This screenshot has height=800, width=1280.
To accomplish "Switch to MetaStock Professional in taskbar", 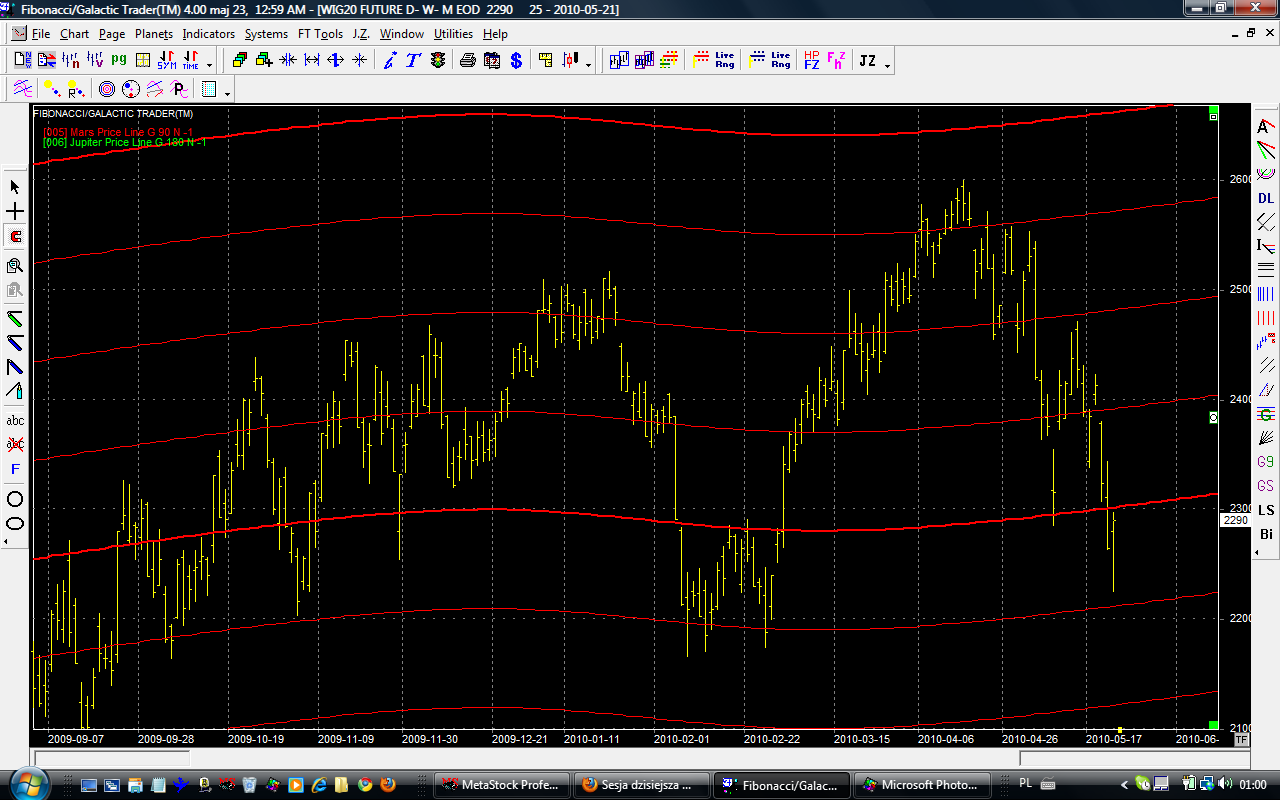I will pos(505,785).
